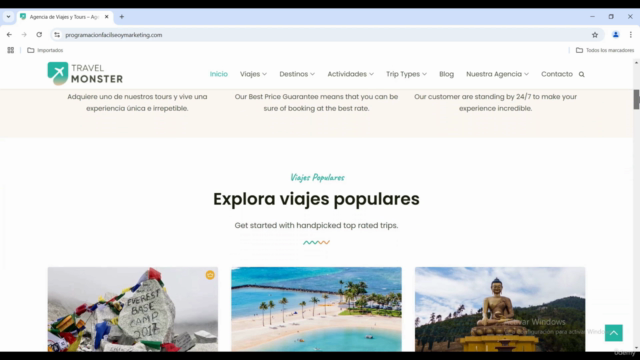Click the back-to-top arrow button

613,333
